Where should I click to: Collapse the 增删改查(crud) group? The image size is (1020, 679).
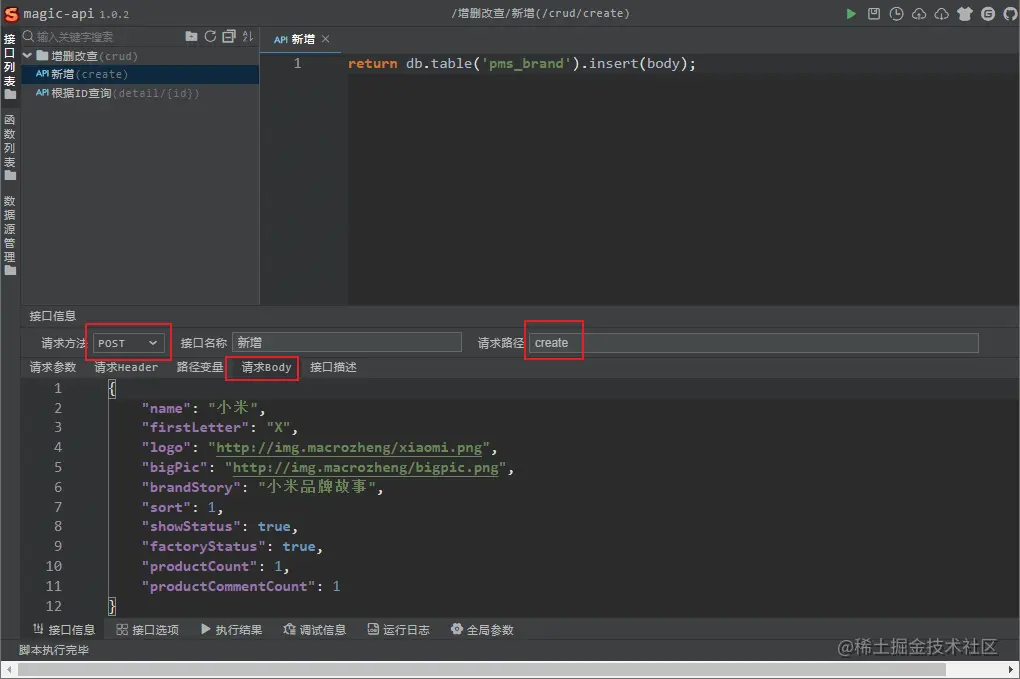[x=27, y=56]
